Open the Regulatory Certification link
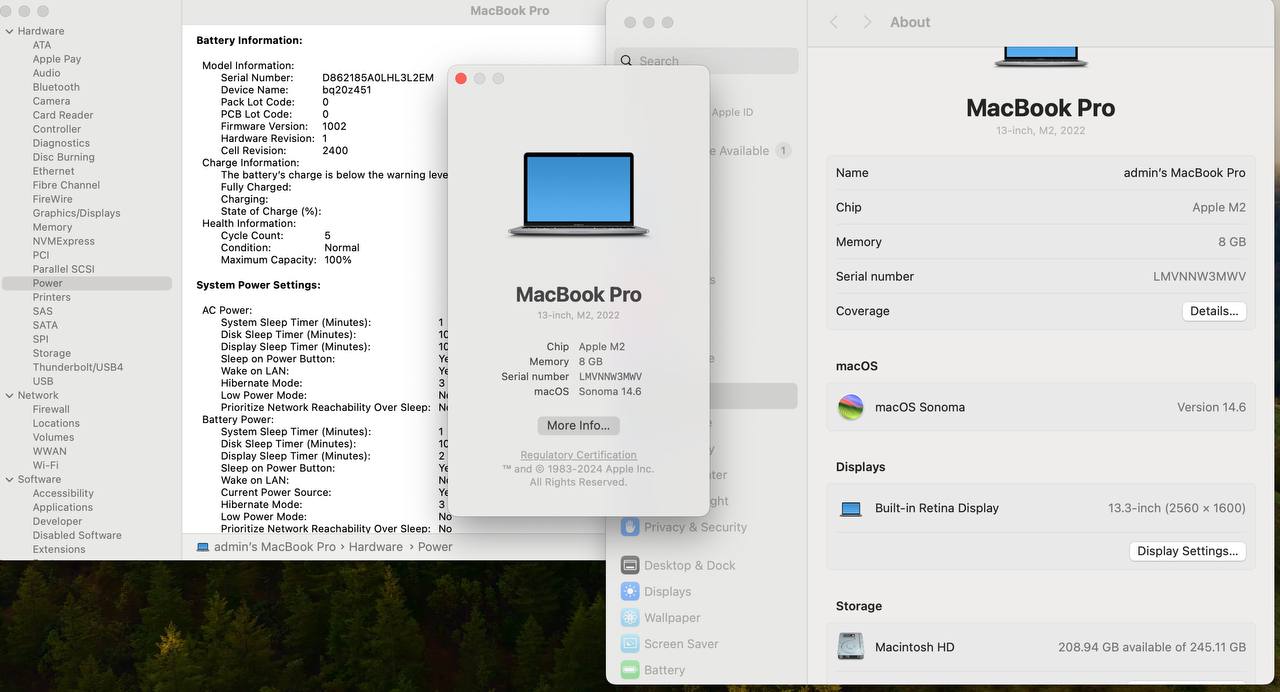1280x692 pixels. (578, 455)
